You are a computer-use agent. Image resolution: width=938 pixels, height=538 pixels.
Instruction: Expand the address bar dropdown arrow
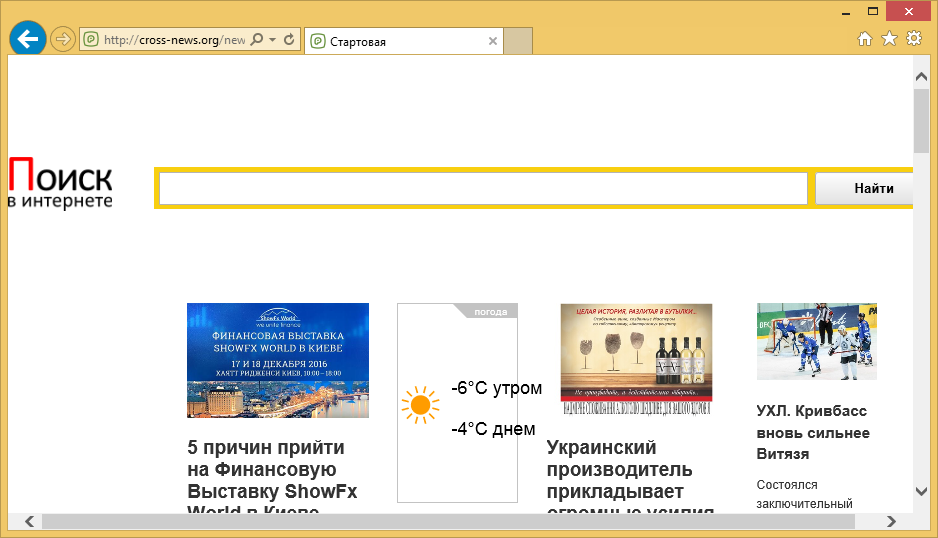273,40
